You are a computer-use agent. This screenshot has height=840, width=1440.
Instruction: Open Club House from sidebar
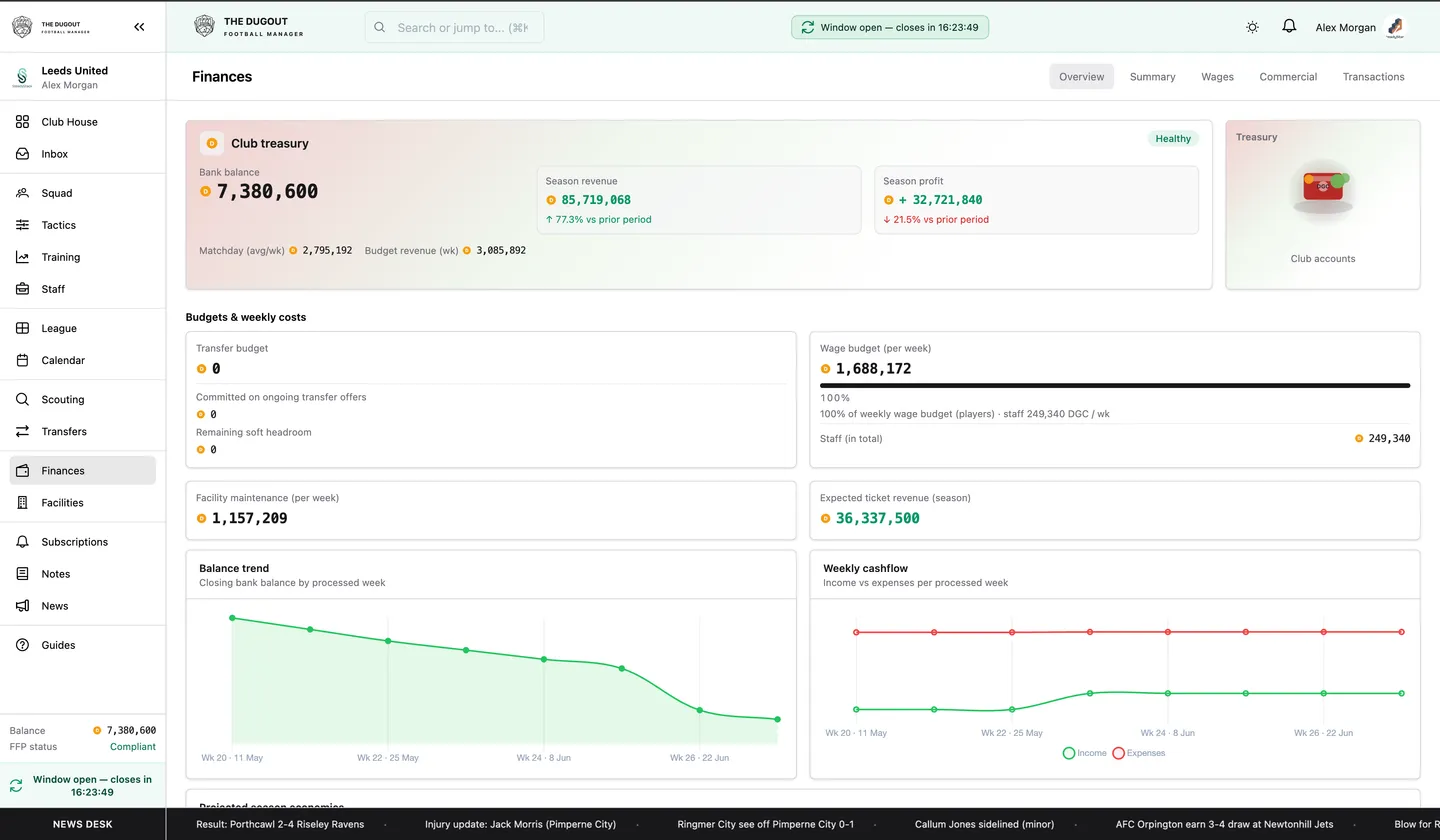(x=83, y=122)
